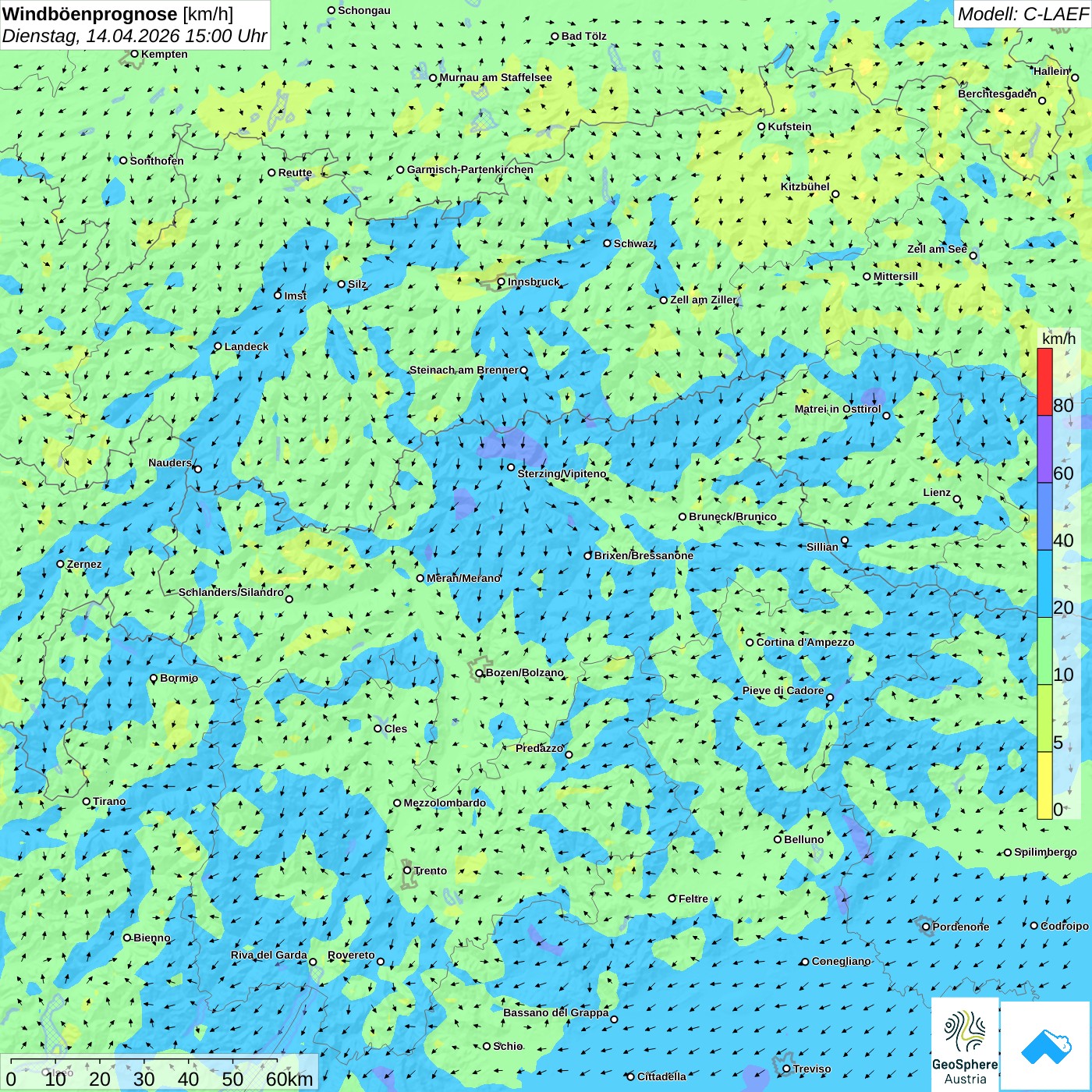Click the Reutte label
This screenshot has height=1092, width=1092.
(x=295, y=173)
